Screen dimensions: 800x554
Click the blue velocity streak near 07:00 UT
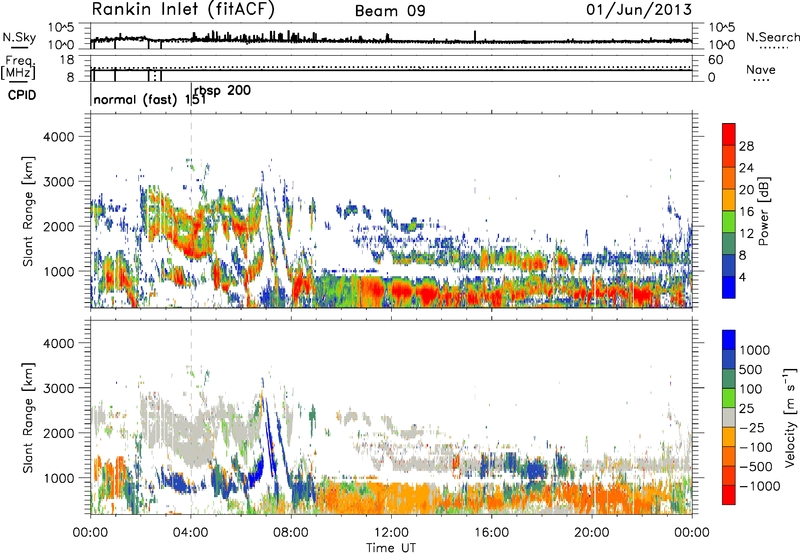[x=268, y=434]
